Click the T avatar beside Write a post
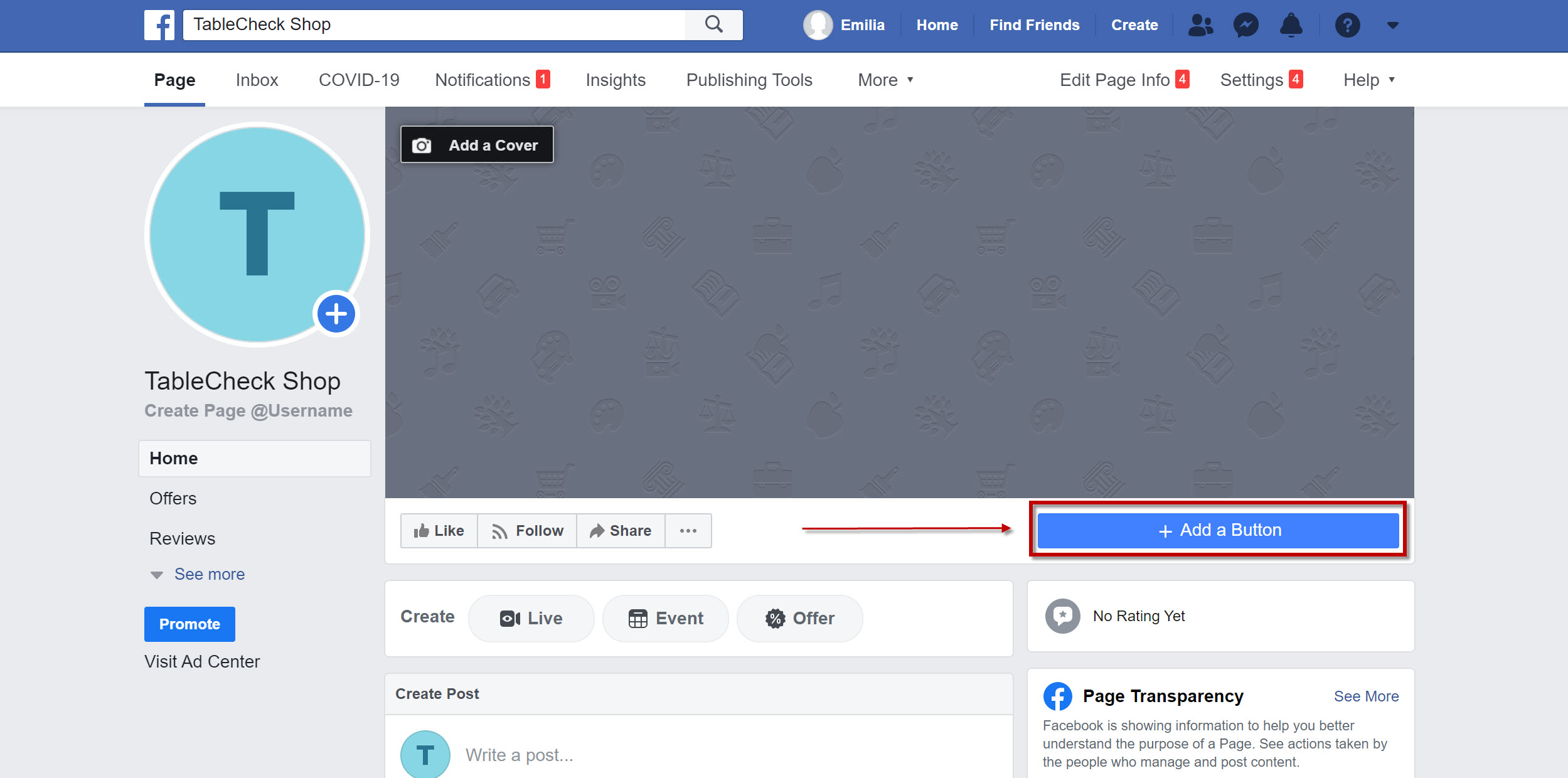This screenshot has width=1568, height=778. (425, 755)
